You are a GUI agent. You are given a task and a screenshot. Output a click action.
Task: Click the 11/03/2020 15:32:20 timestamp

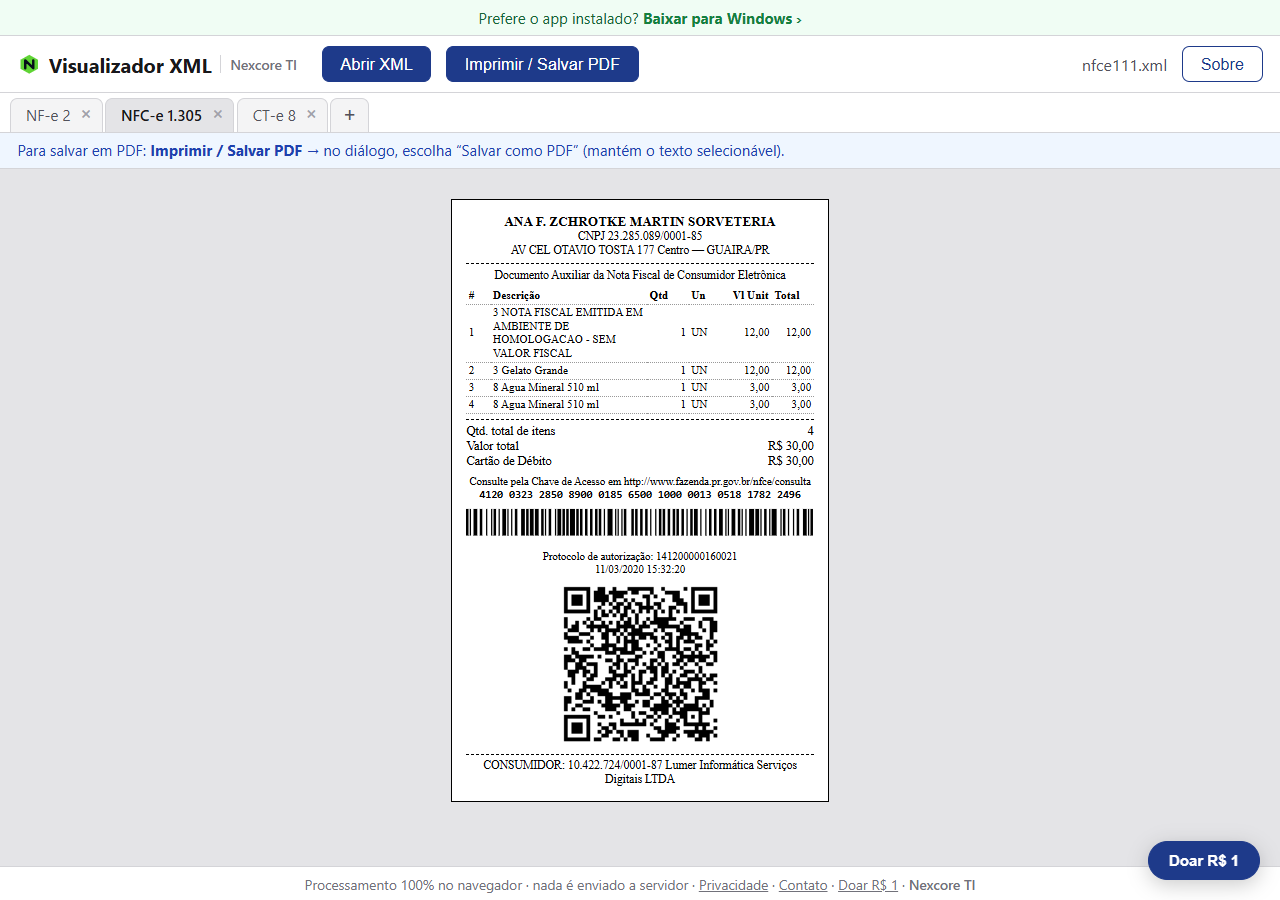tap(640, 569)
